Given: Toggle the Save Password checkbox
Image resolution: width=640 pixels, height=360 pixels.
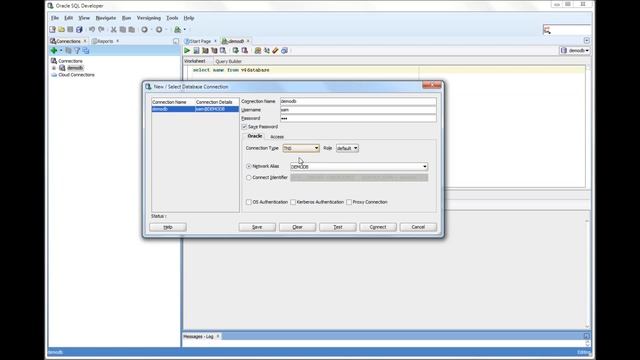Looking at the screenshot, I should click(x=244, y=127).
